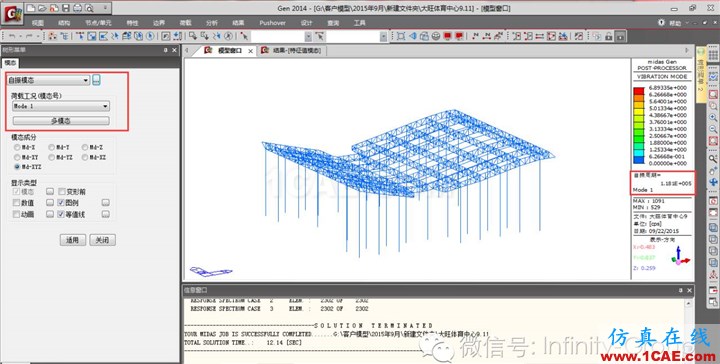
Task: Click the Save file icon in title bar
Action: pyautogui.click(x=66, y=8)
